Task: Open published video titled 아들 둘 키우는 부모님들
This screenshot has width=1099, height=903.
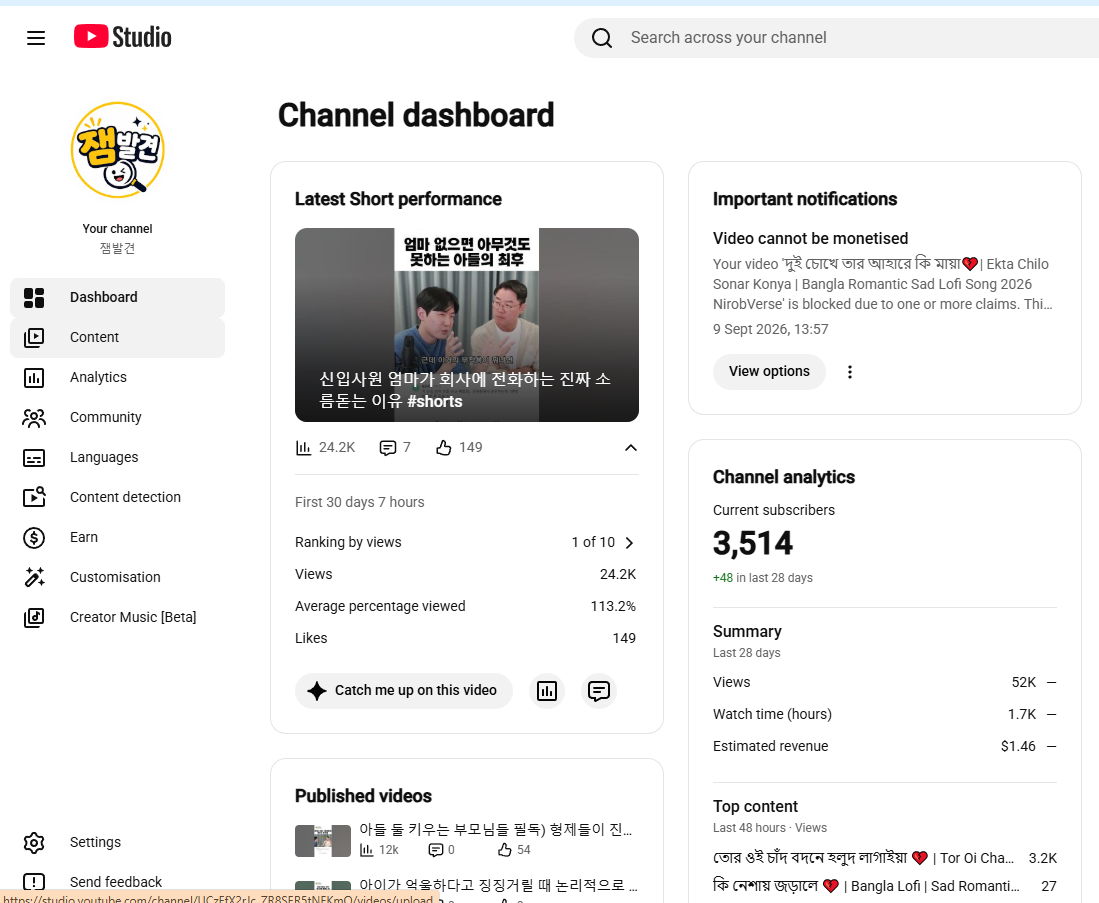Action: (x=496, y=830)
